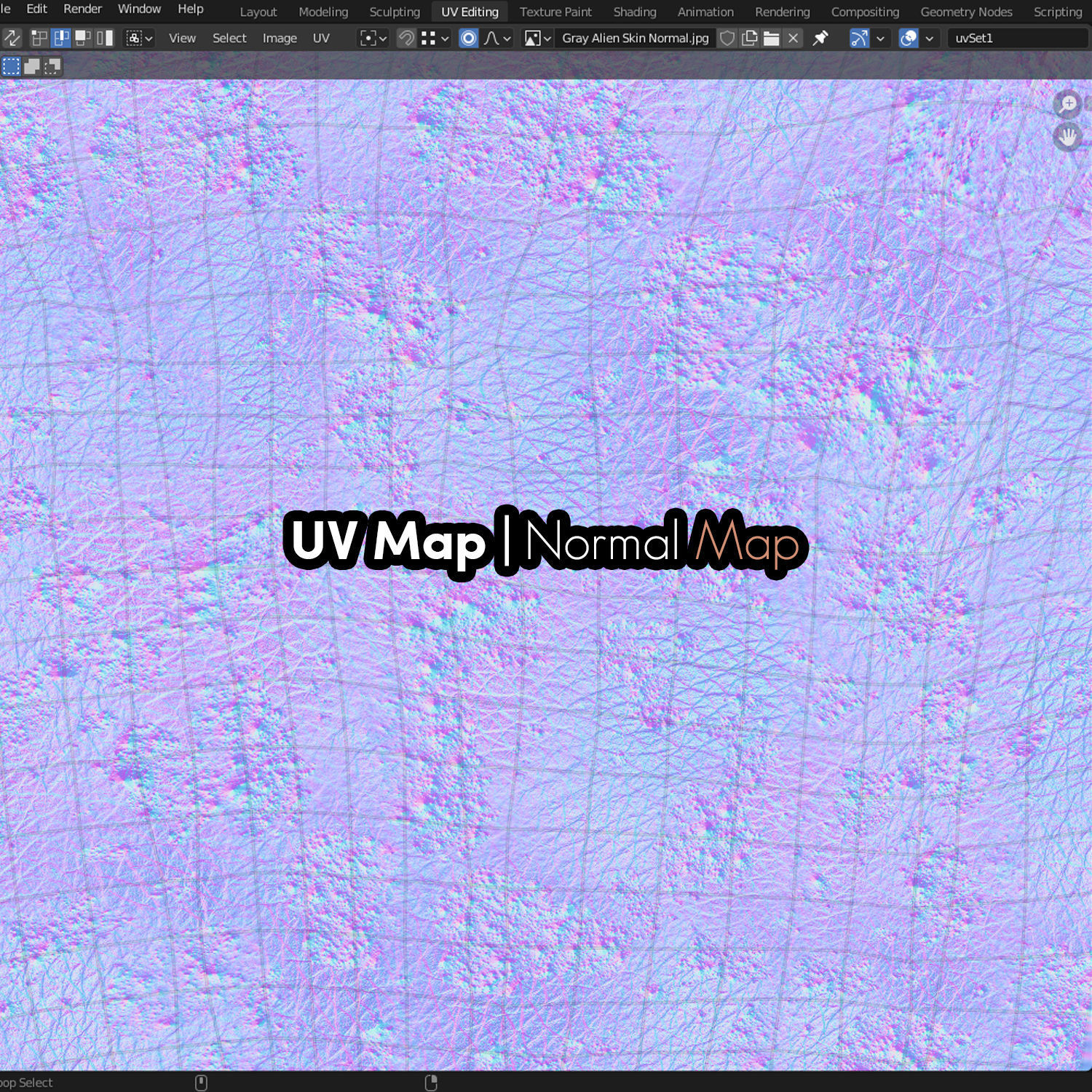Switch to Animation workspace tab

pos(705,12)
